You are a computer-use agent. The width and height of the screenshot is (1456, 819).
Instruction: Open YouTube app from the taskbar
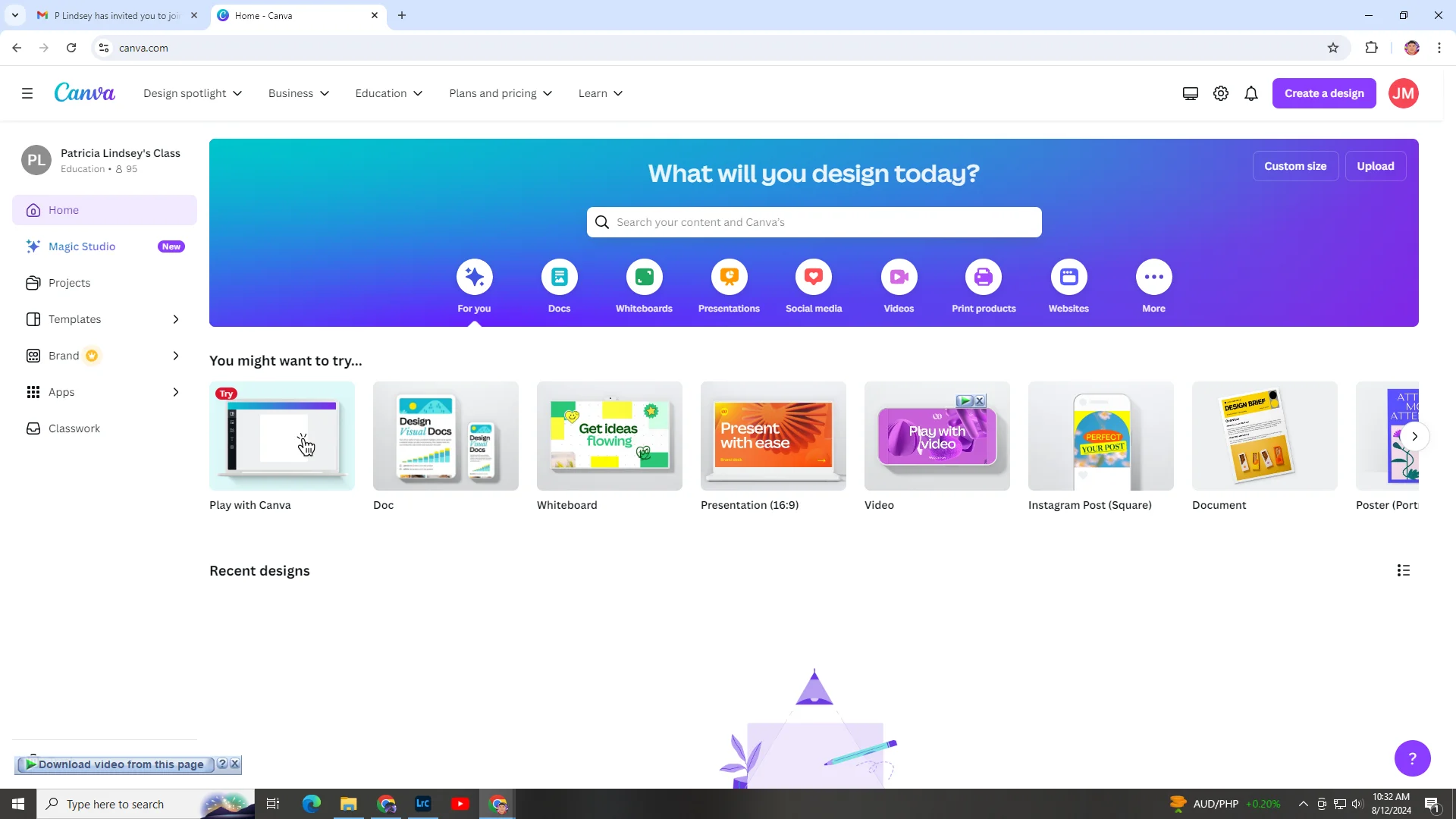(x=460, y=804)
